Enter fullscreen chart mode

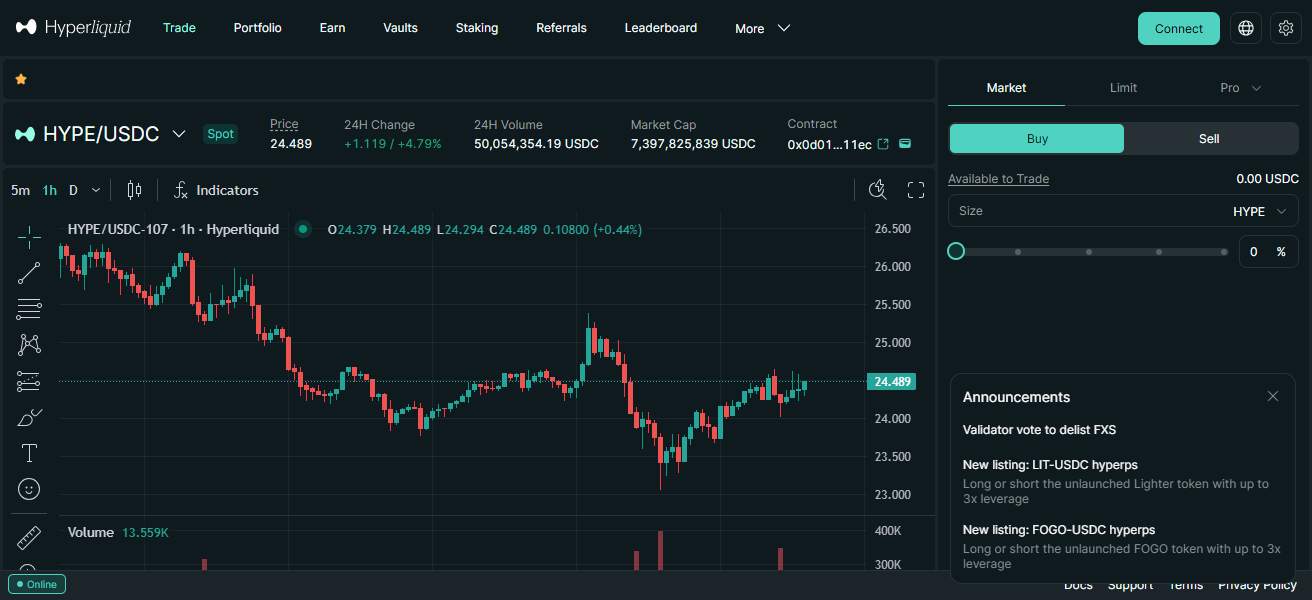915,190
